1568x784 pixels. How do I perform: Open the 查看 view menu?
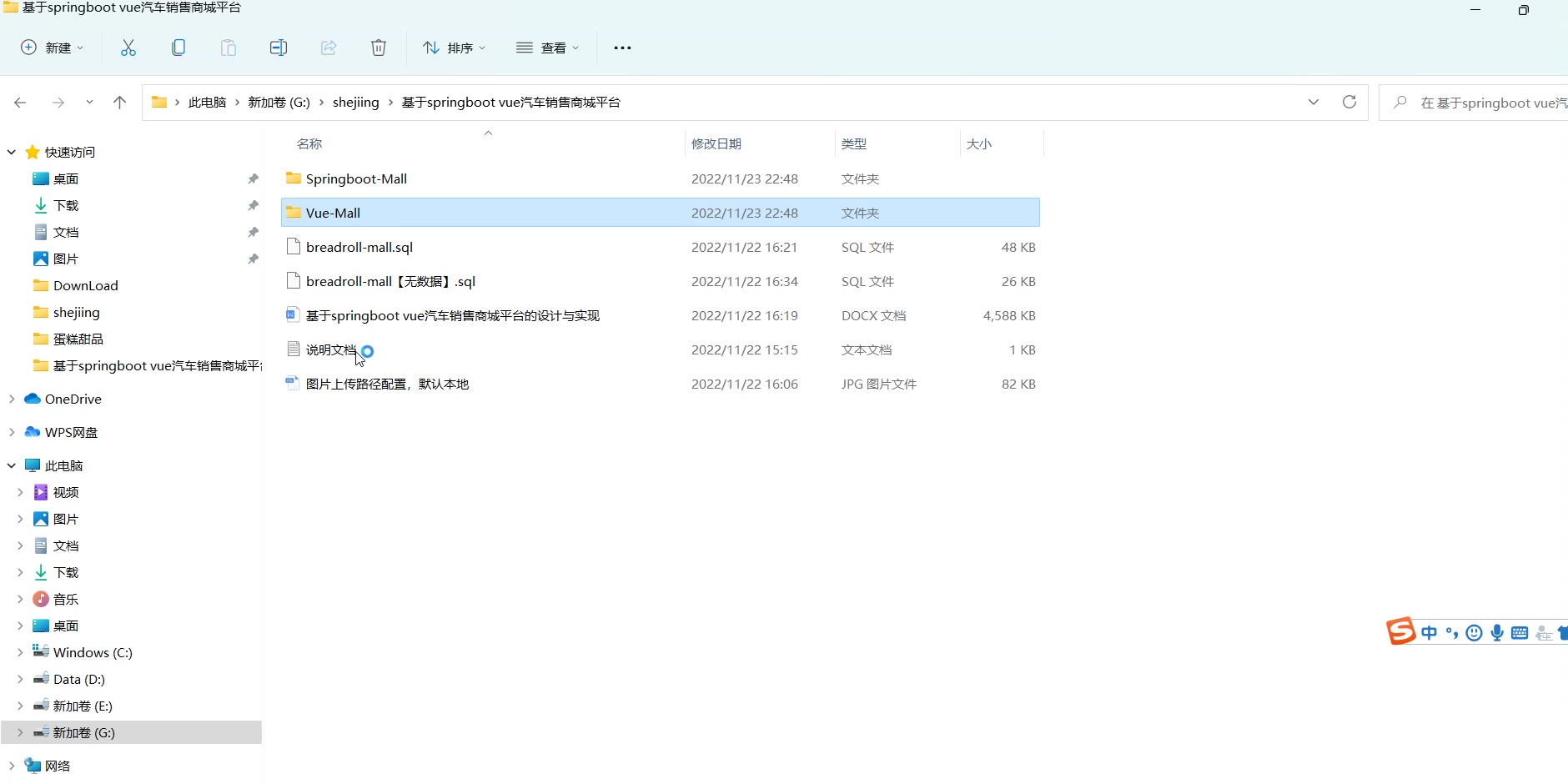coord(547,48)
